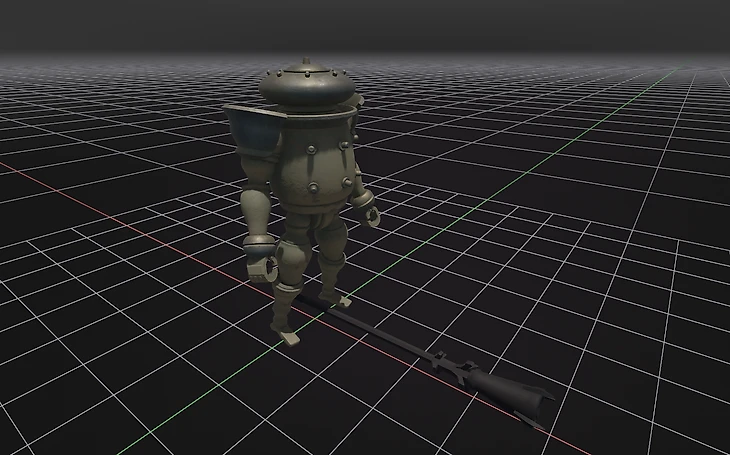The width and height of the screenshot is (730, 455).
Task: Click the flared end tip of the staff
Action: tap(542, 404)
